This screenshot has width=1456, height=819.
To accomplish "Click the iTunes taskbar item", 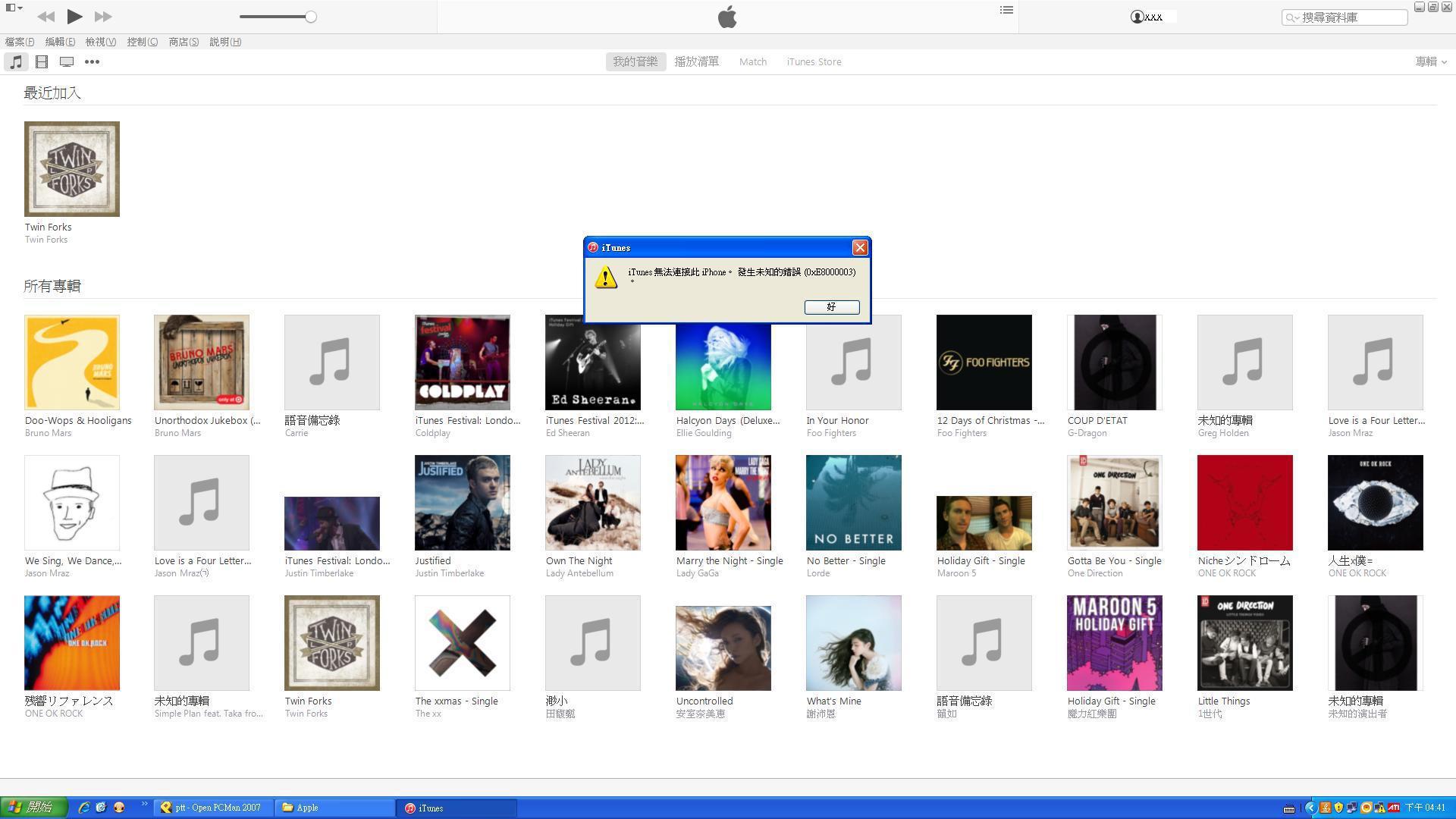I will [x=456, y=808].
